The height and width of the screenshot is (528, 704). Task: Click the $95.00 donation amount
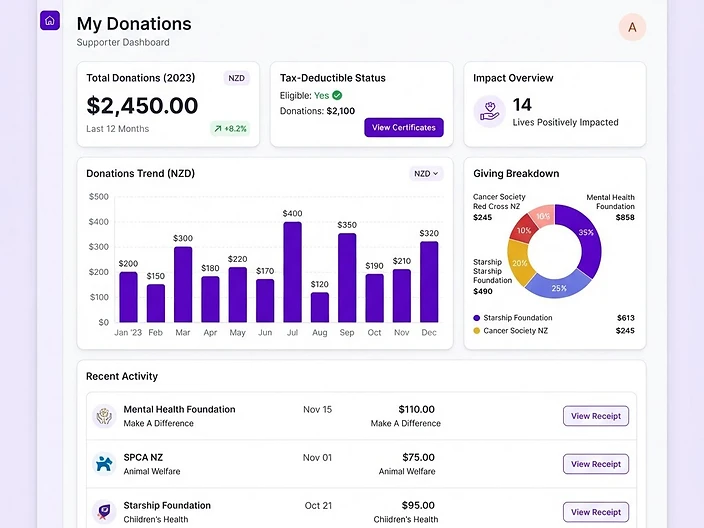pyautogui.click(x=418, y=506)
